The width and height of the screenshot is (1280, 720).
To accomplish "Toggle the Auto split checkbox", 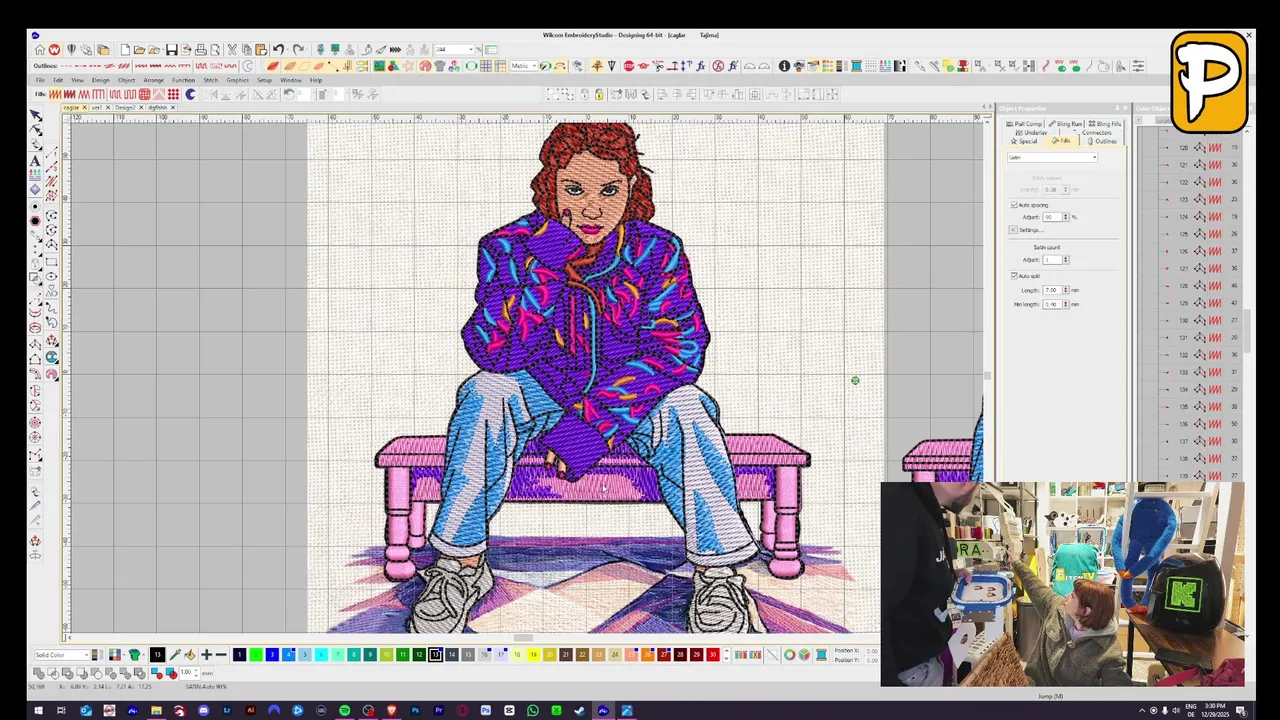I will tap(1014, 275).
